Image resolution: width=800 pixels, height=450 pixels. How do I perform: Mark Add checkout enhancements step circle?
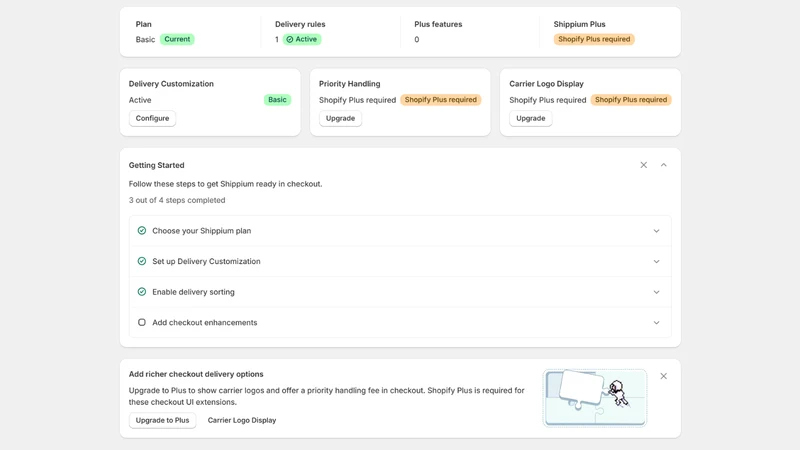pos(142,322)
